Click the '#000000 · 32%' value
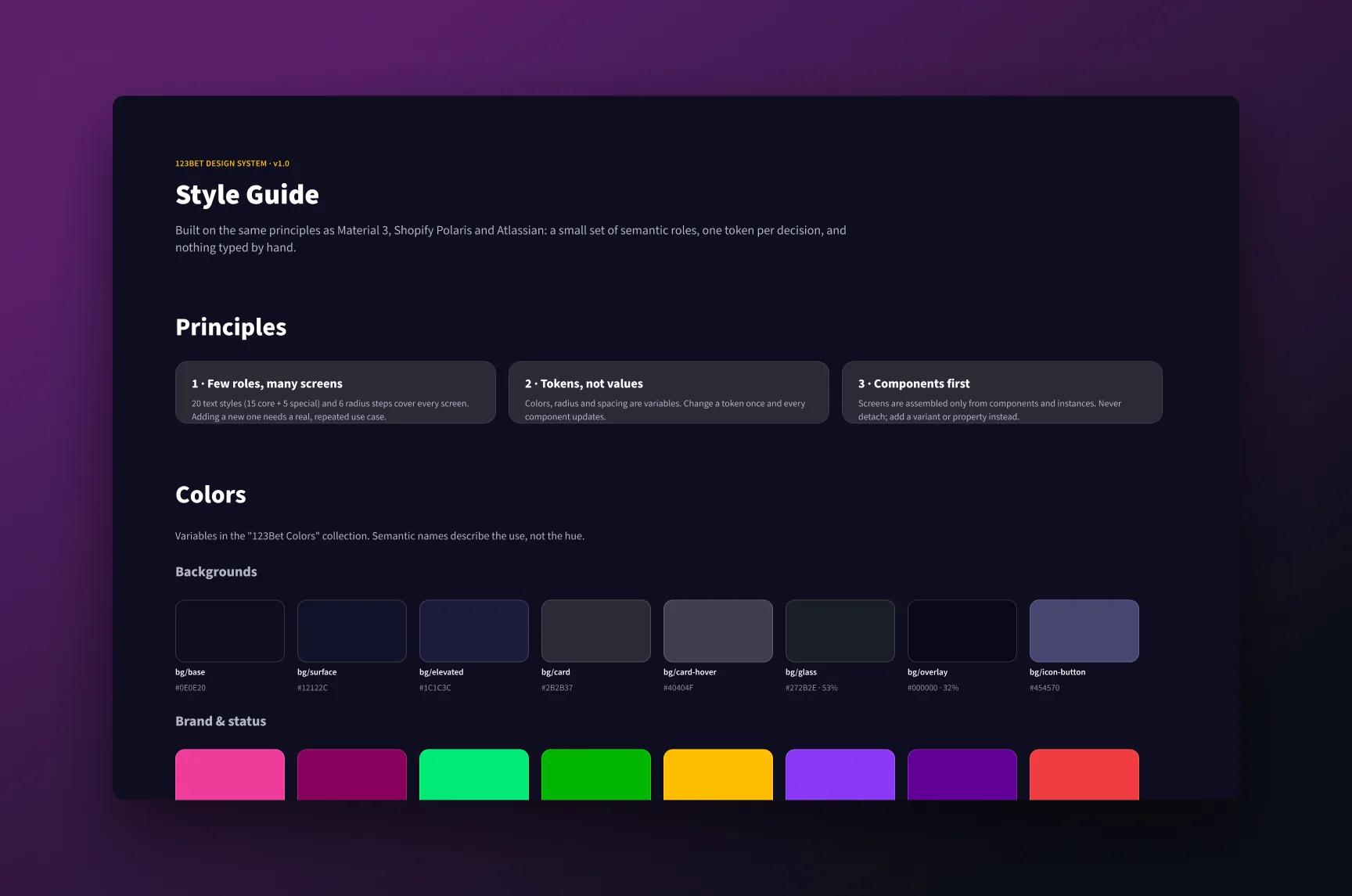Viewport: 1352px width, 896px height. pos(933,688)
